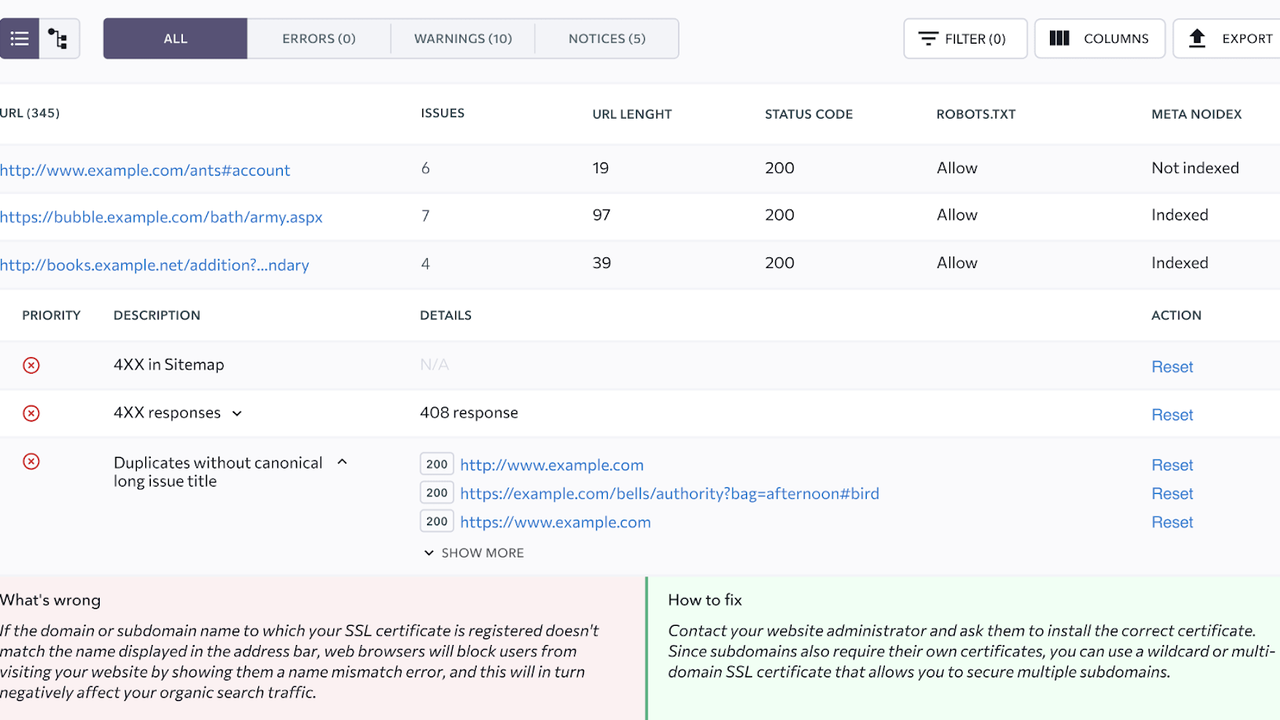Open the ants#account URL link
This screenshot has width=1280, height=720.
point(145,170)
